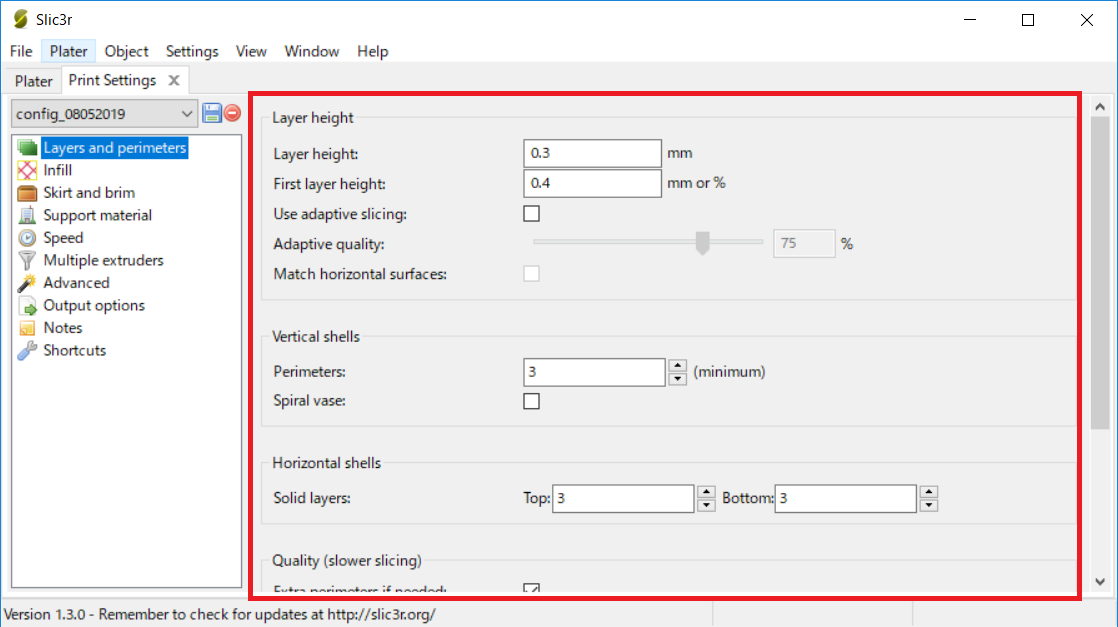Viewport: 1118px width, 627px height.
Task: Save the current preset with the disk icon
Action: point(212,113)
